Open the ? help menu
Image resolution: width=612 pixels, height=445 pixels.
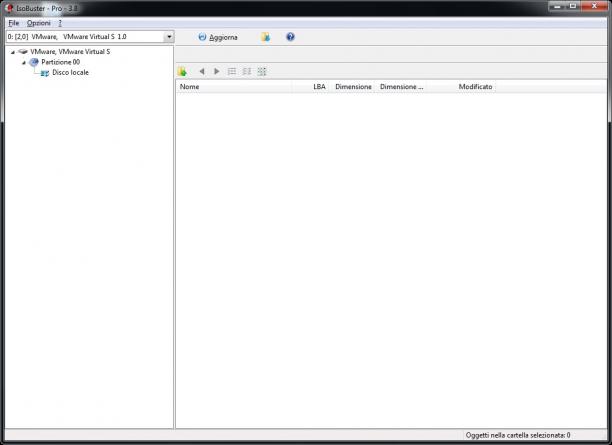[x=60, y=23]
